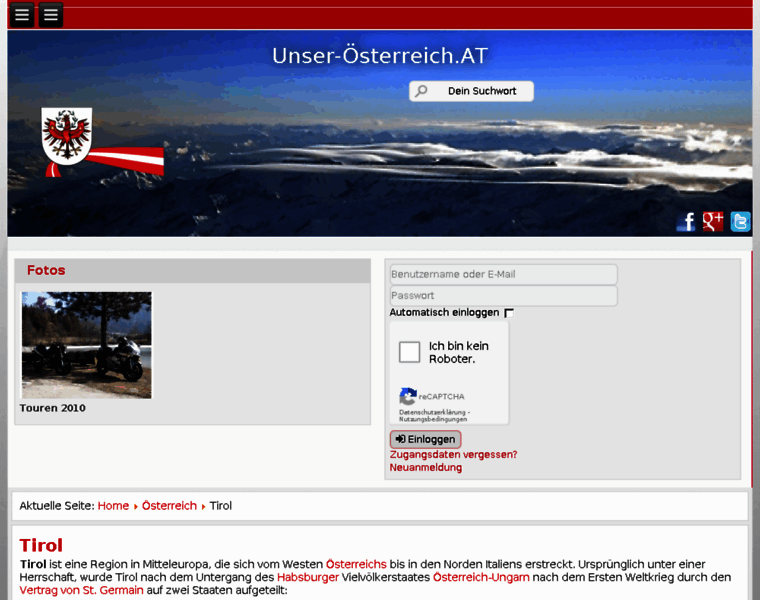760x600 pixels.
Task: Open the Österreichs link in article
Action: point(356,565)
